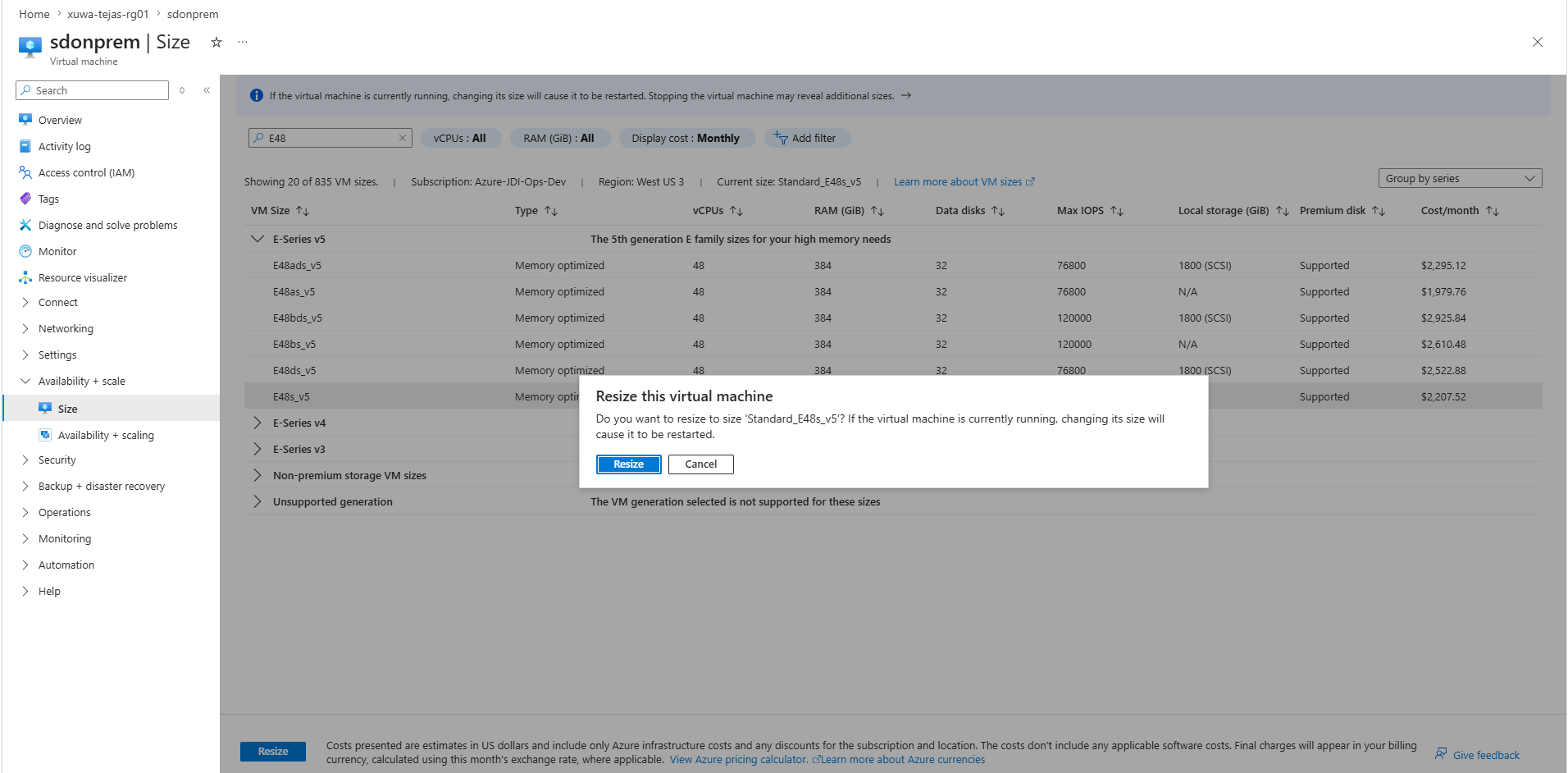
Task: Go to Home breadcrumb
Action: click(34, 14)
